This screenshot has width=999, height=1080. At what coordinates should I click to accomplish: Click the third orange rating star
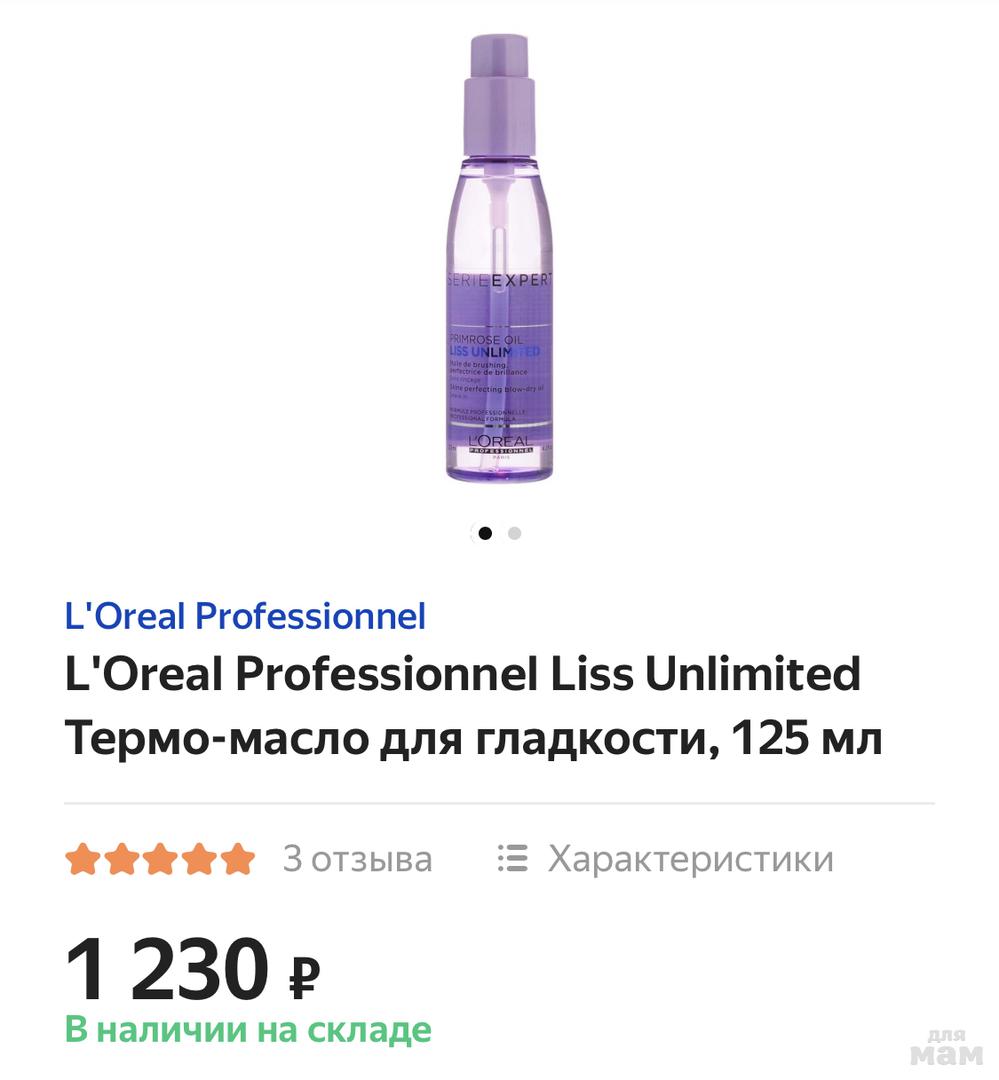point(161,859)
